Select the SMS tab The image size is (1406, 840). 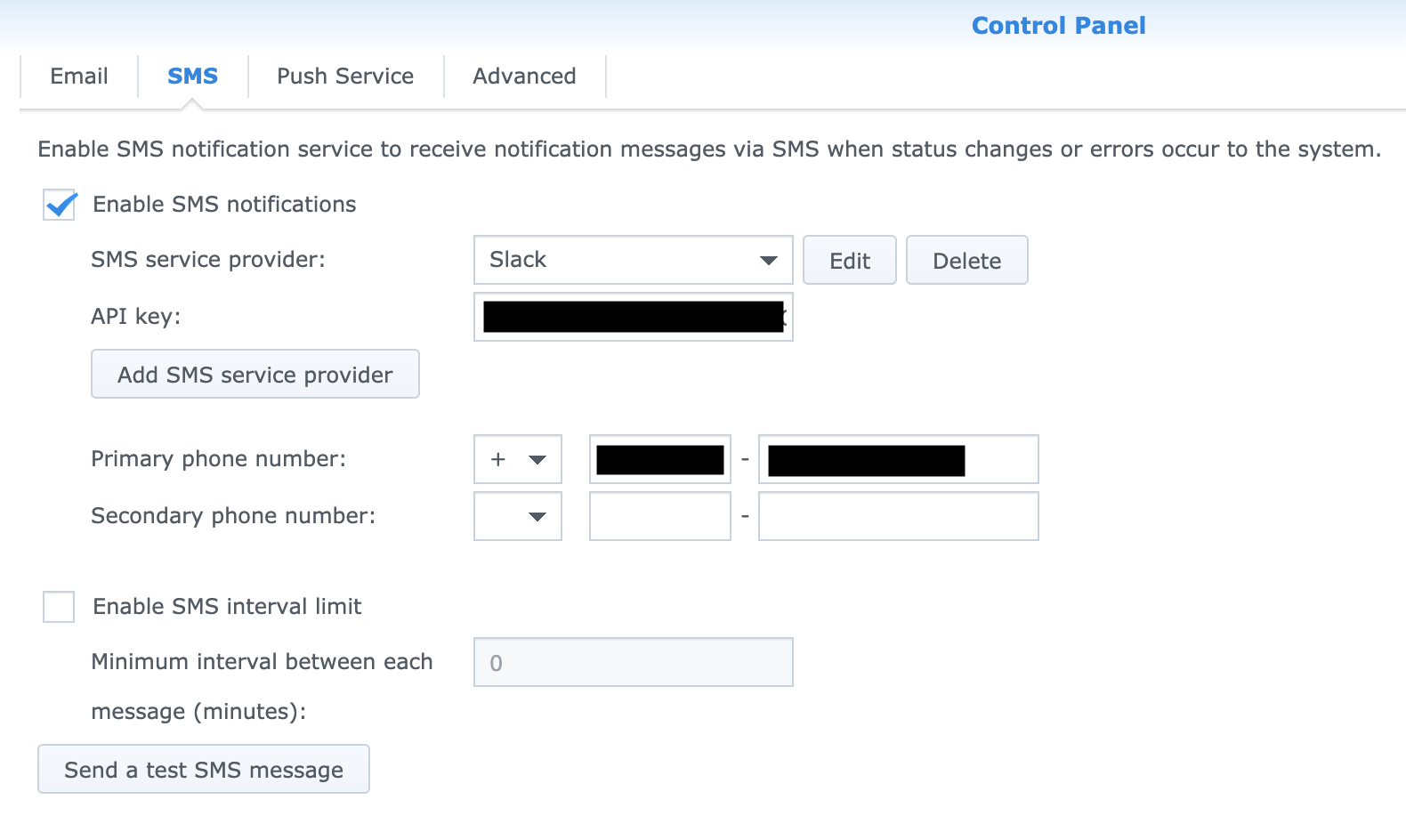(192, 77)
